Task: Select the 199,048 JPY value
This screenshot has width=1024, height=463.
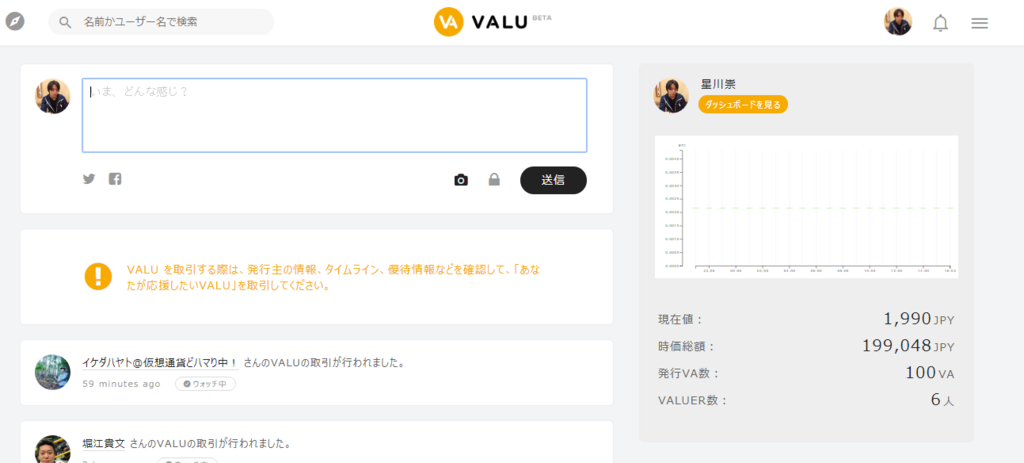Action: (908, 345)
